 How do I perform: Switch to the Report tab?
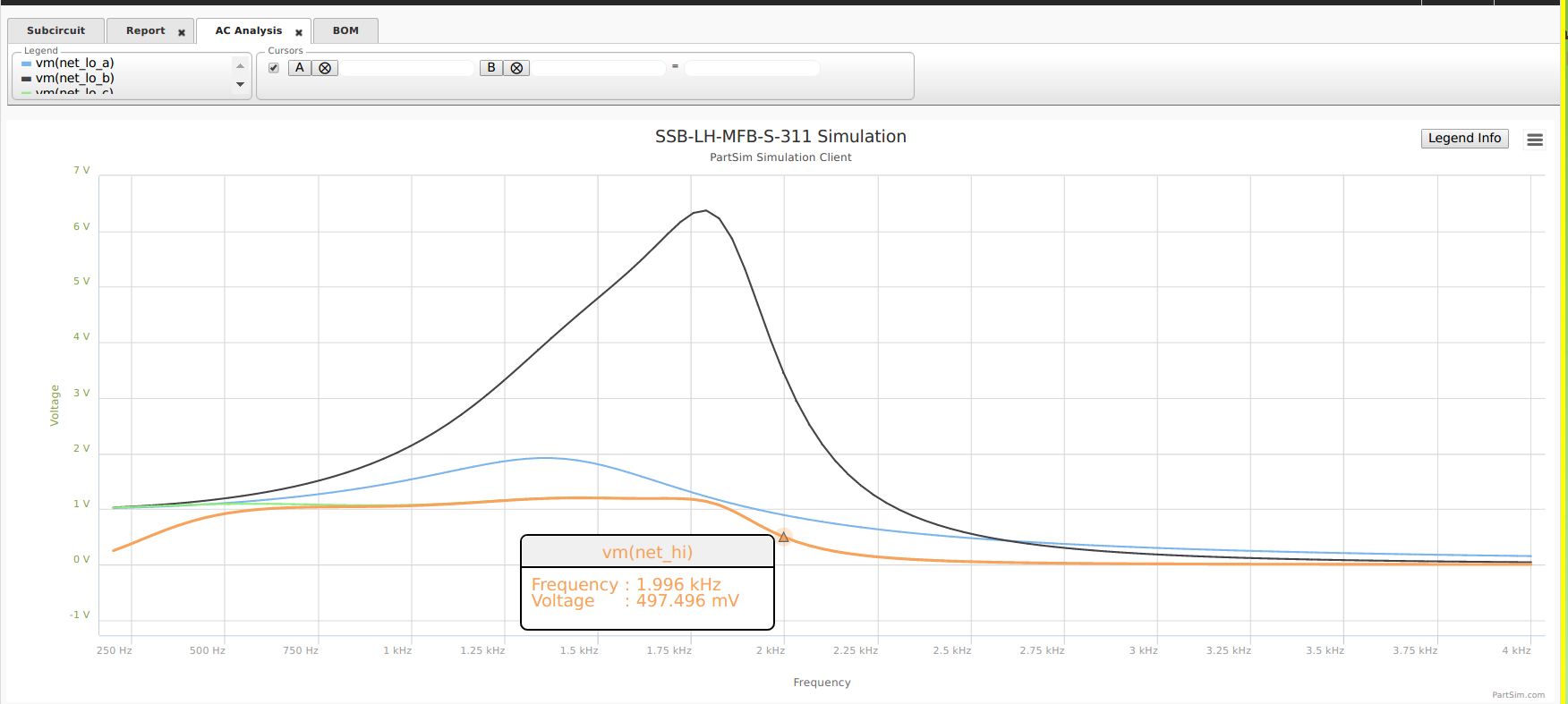(146, 30)
